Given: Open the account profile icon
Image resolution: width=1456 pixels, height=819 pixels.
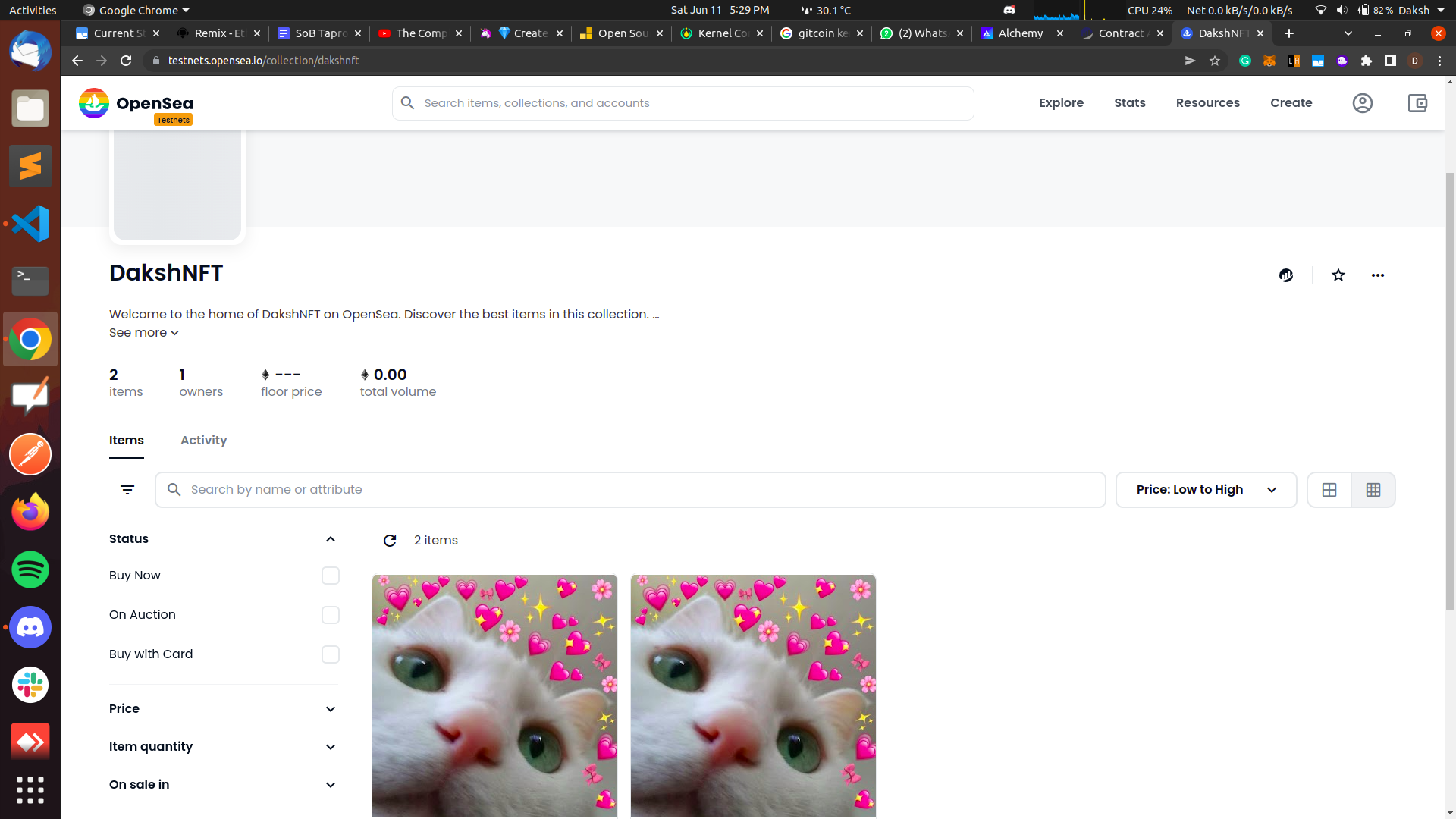Looking at the screenshot, I should click(x=1362, y=103).
